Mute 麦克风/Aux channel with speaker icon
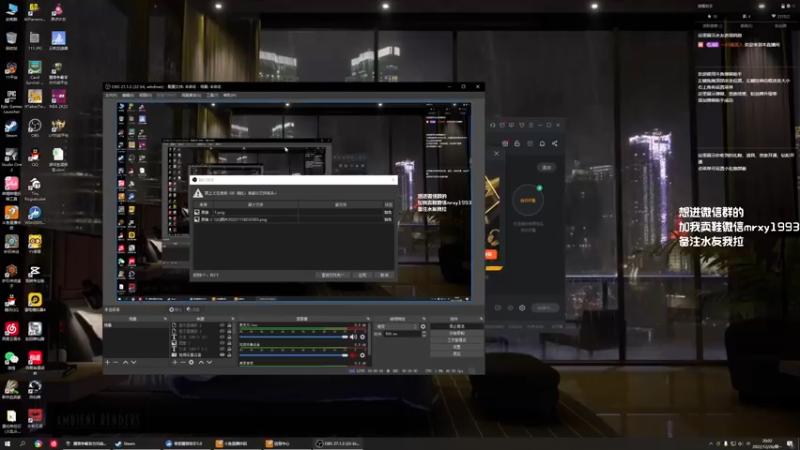 pos(354,337)
